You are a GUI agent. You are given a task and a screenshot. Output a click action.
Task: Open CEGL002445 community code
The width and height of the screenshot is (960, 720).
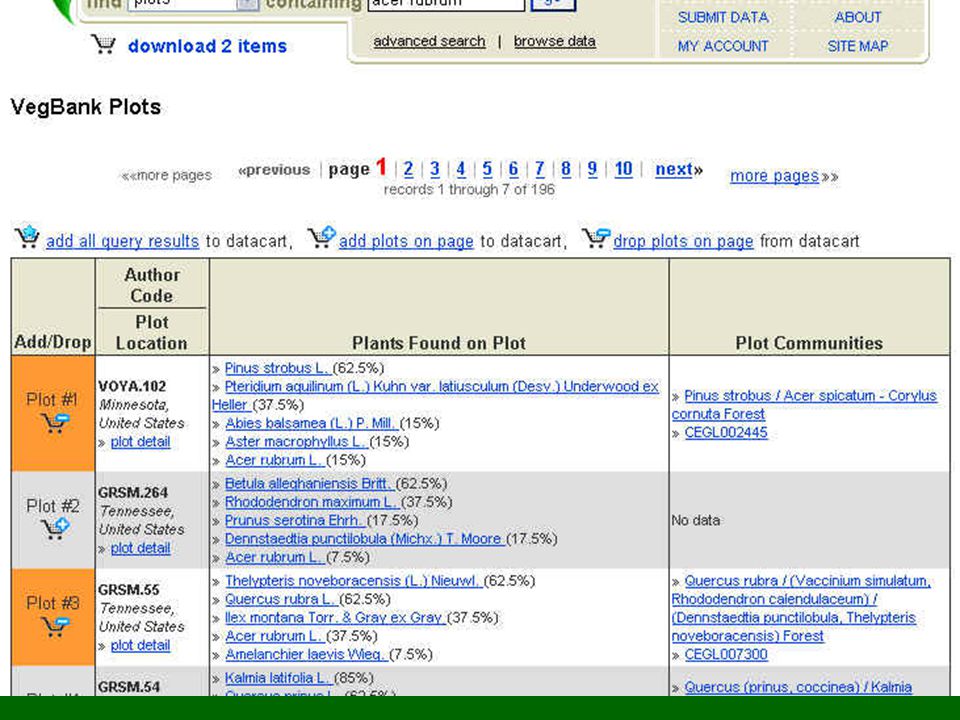[726, 432]
